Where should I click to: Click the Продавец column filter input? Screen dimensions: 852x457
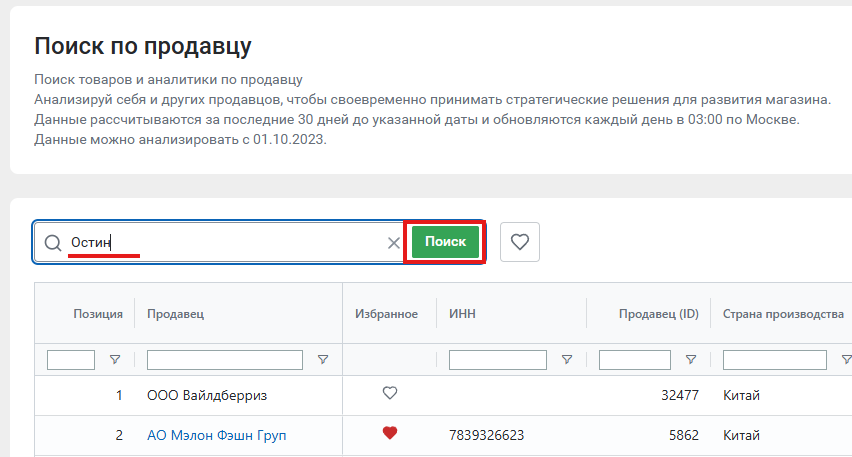tap(224, 360)
